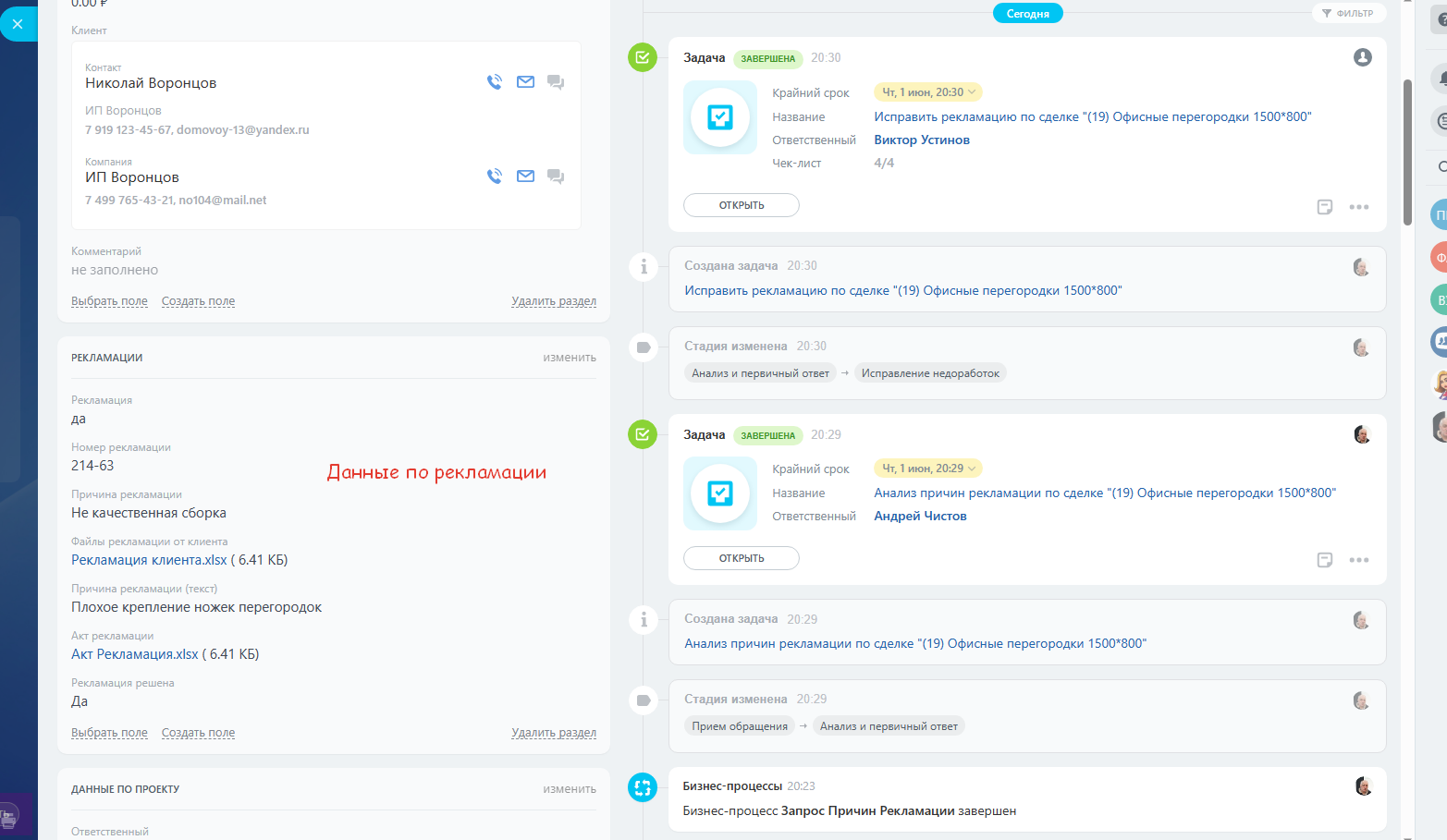Call contact Николай Воронцов via phone icon
The width and height of the screenshot is (1447, 840).
coord(495,82)
